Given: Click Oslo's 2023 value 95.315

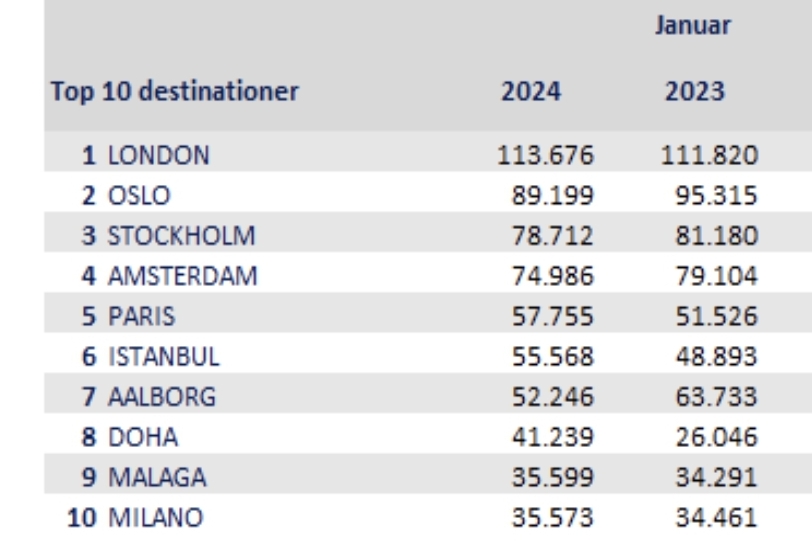Looking at the screenshot, I should tap(715, 194).
